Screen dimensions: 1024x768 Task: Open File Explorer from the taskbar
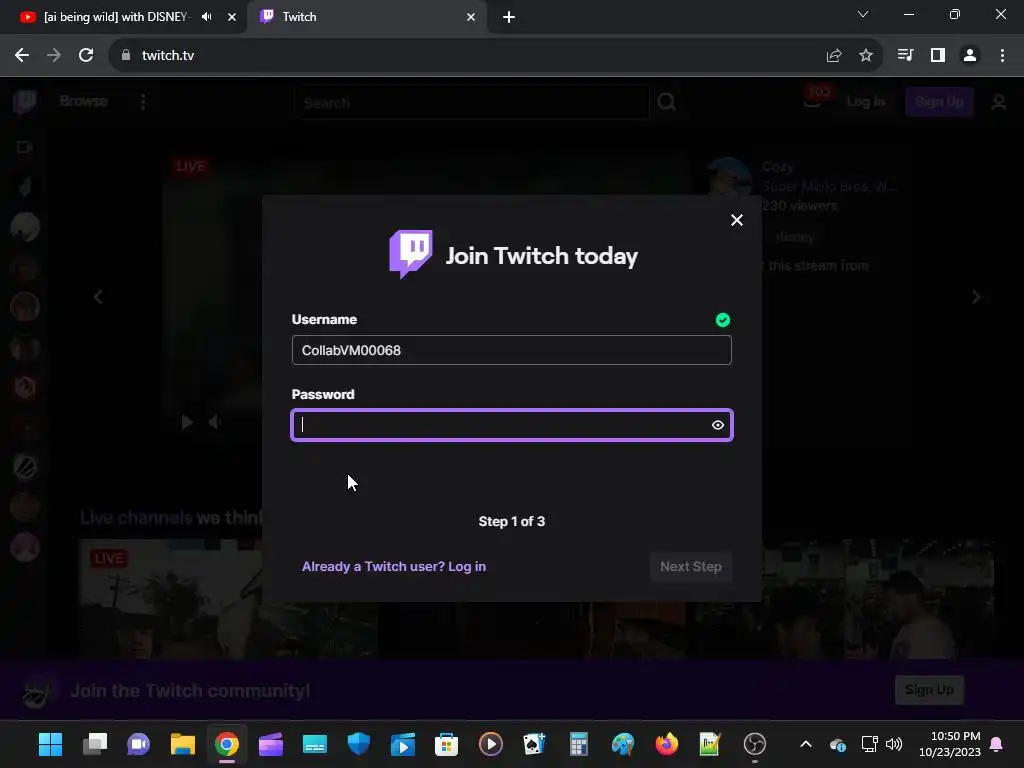tap(183, 744)
